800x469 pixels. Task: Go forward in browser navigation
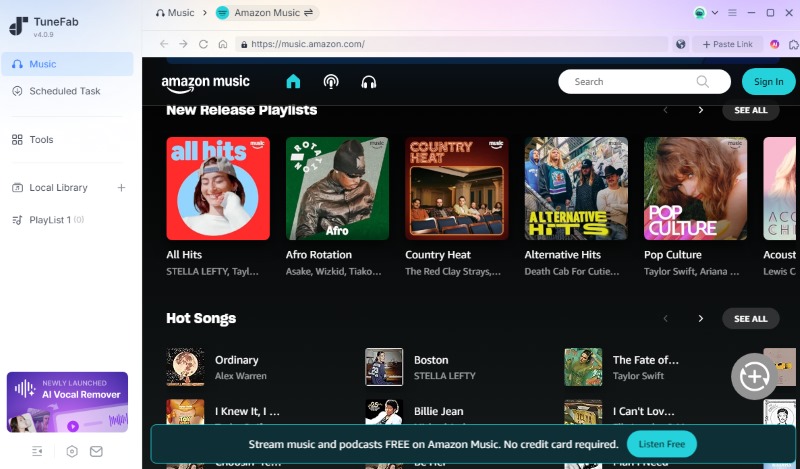tap(183, 44)
